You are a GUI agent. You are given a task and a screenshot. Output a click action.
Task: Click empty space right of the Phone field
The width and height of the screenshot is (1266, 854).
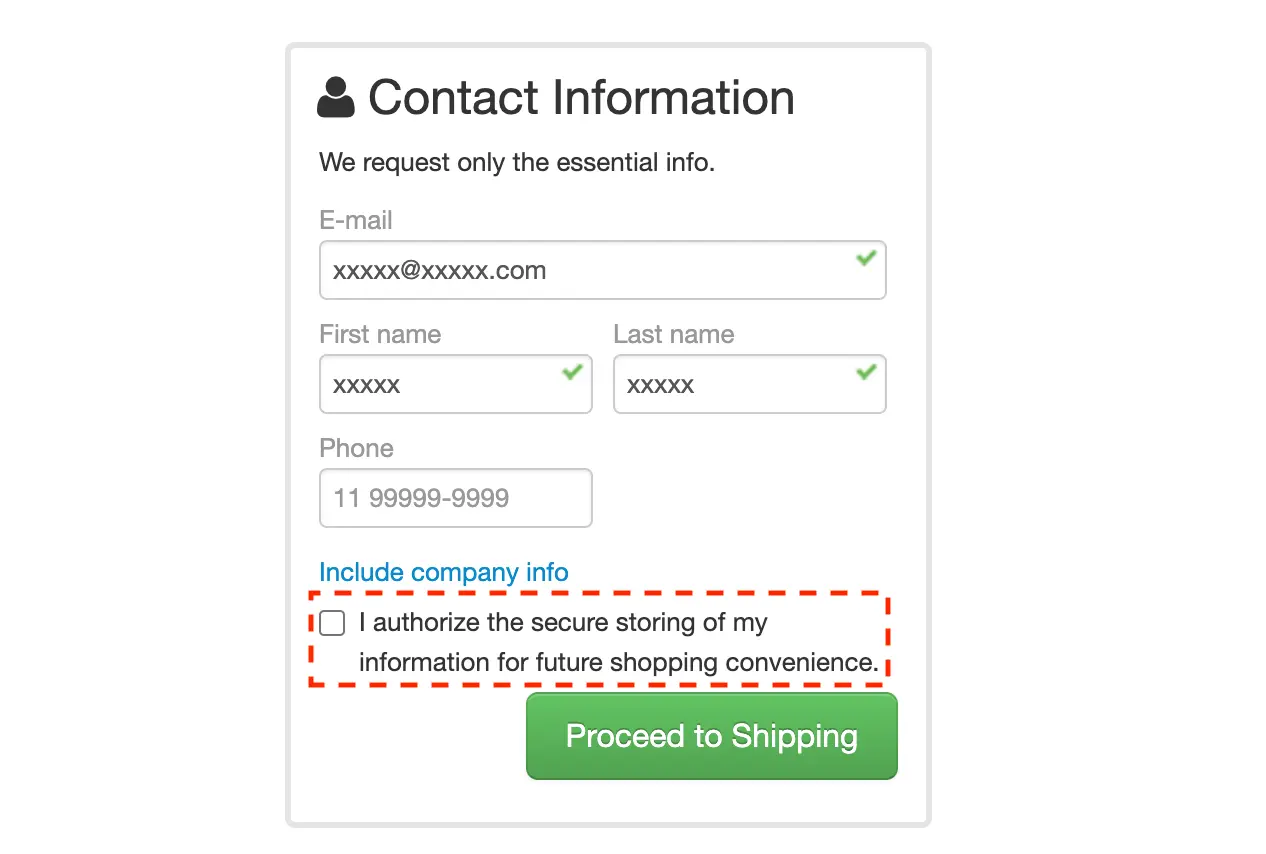coord(740,498)
